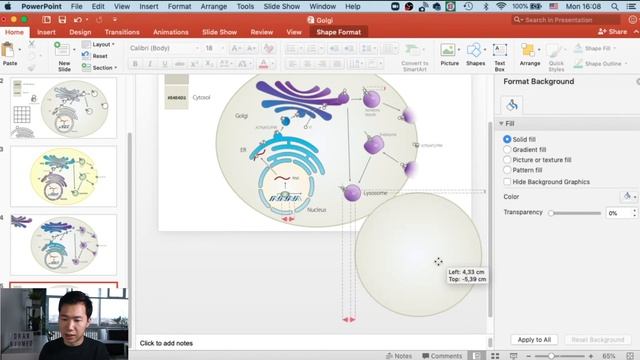Image resolution: width=640 pixels, height=360 pixels.
Task: Open the Layout dropdown
Action: (99, 44)
